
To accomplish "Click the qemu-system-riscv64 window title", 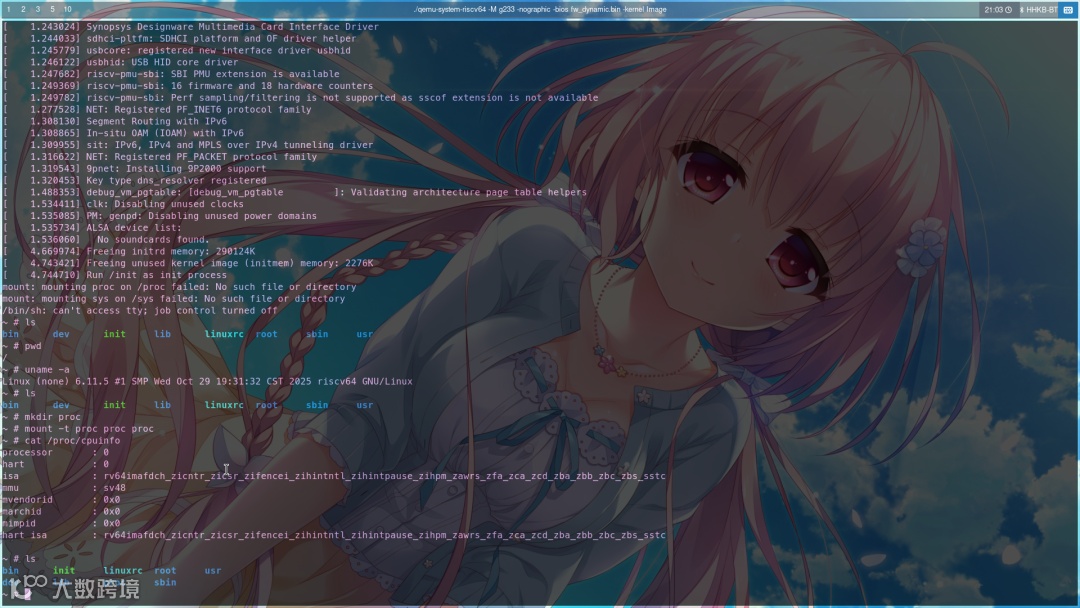I will pyautogui.click(x=539, y=10).
